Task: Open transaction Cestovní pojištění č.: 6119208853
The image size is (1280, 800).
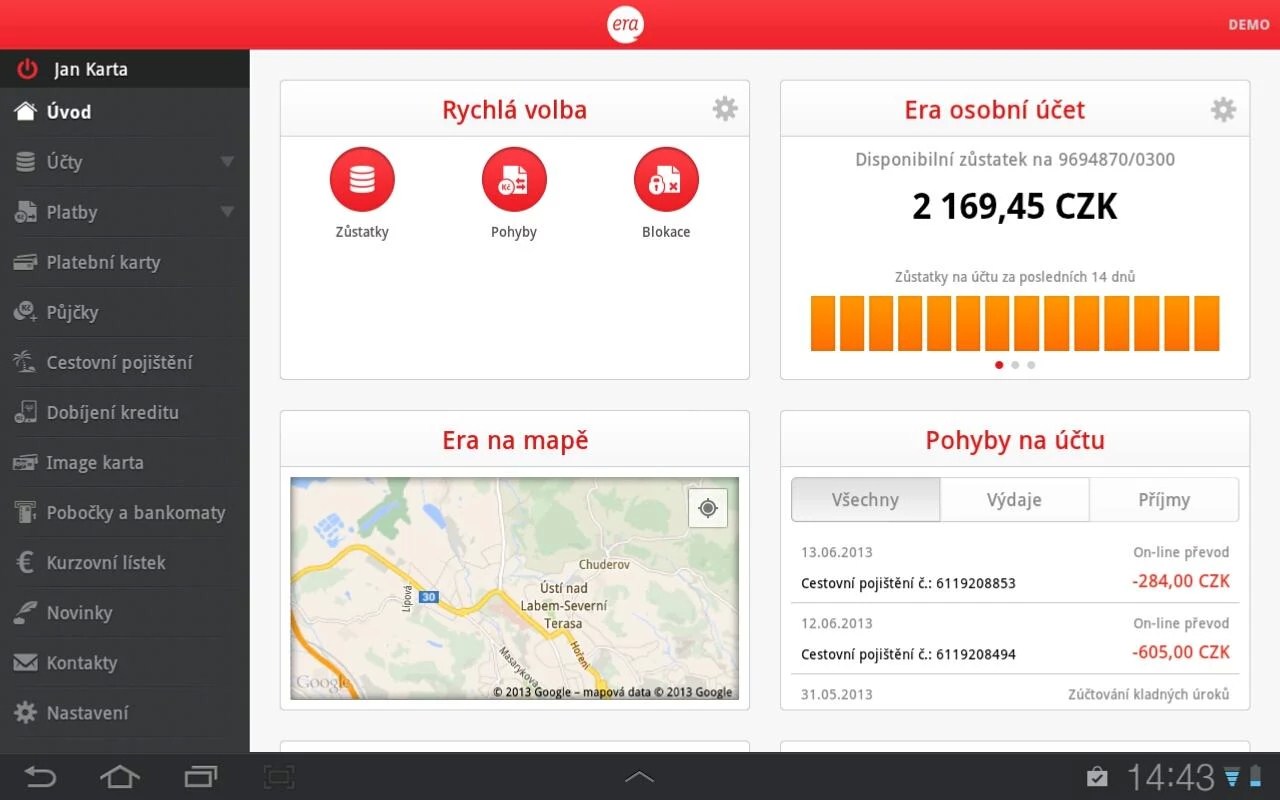Action: 908,583
